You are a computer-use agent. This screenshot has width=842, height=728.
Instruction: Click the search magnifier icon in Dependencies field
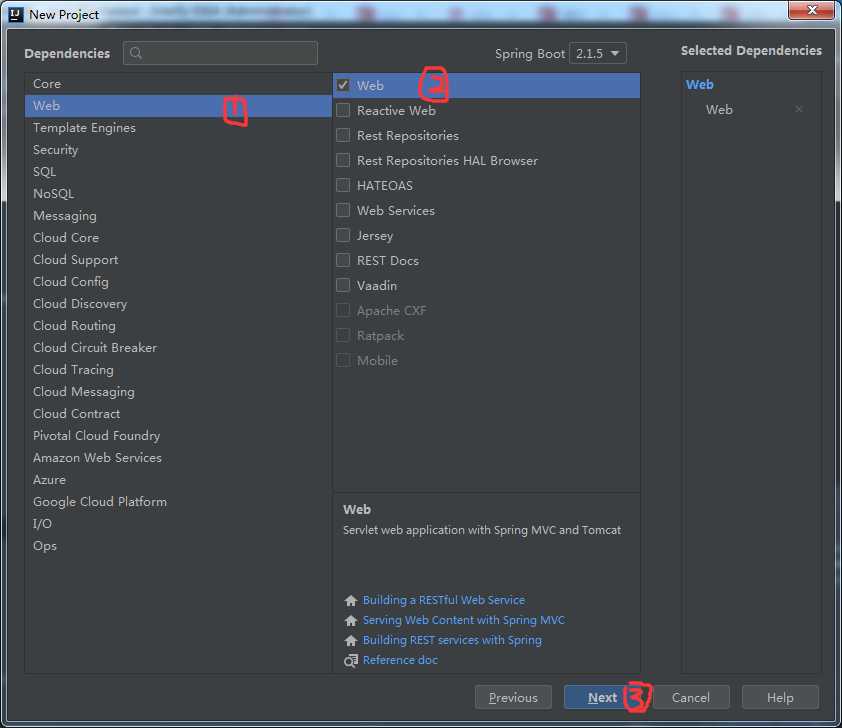tap(136, 53)
